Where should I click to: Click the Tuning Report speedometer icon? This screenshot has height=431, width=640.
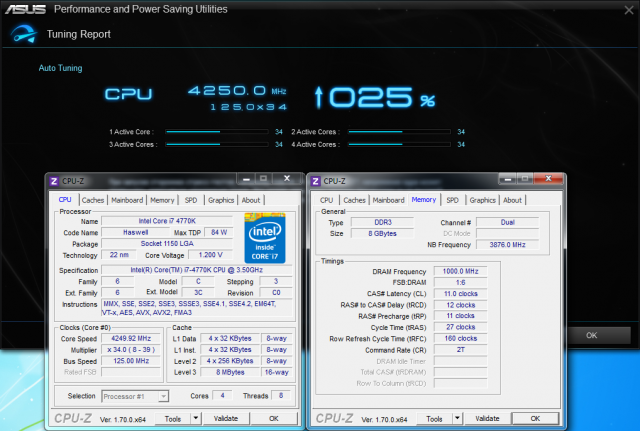coord(24,34)
